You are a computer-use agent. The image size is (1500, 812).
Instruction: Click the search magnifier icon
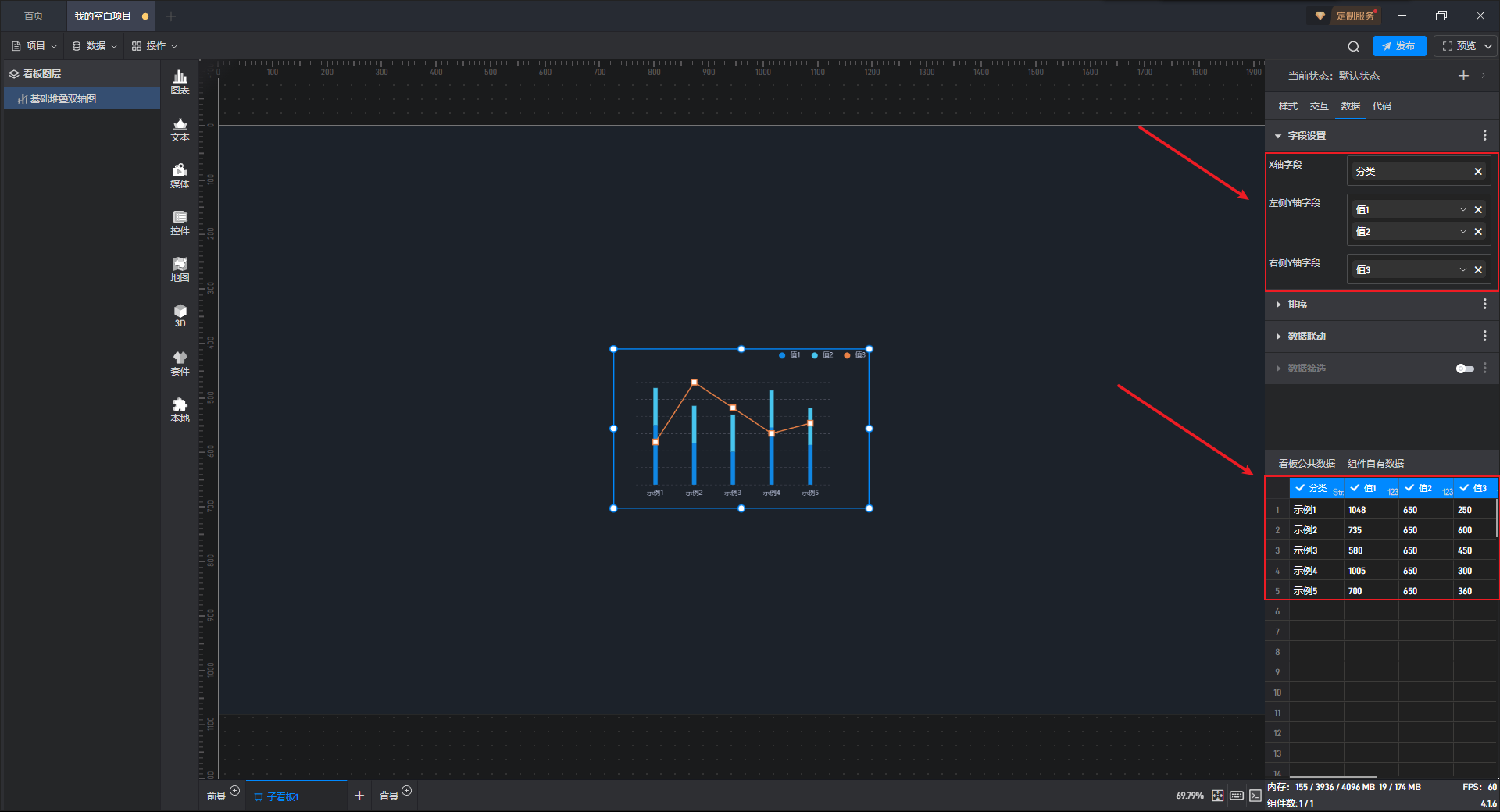point(1354,47)
